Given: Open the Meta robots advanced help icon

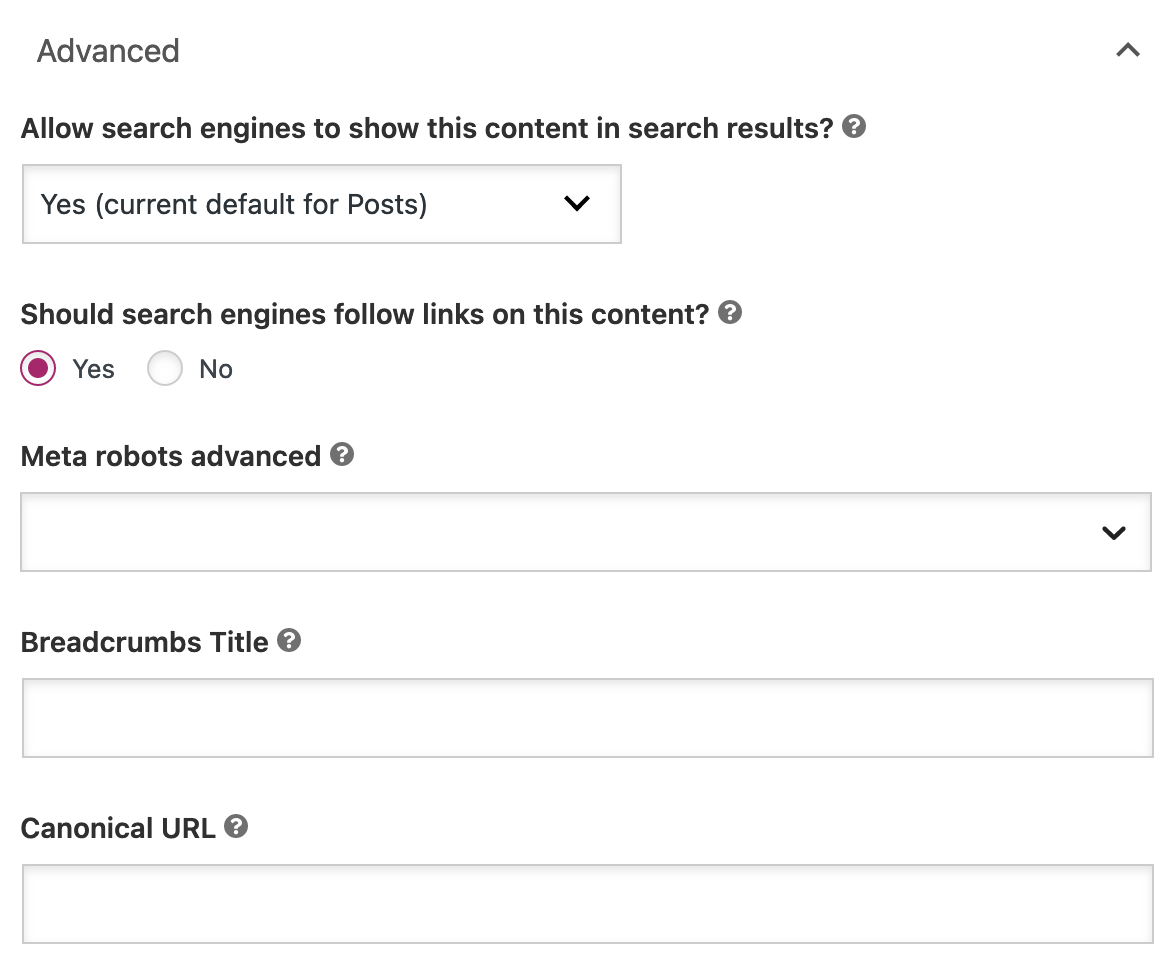Looking at the screenshot, I should [343, 455].
